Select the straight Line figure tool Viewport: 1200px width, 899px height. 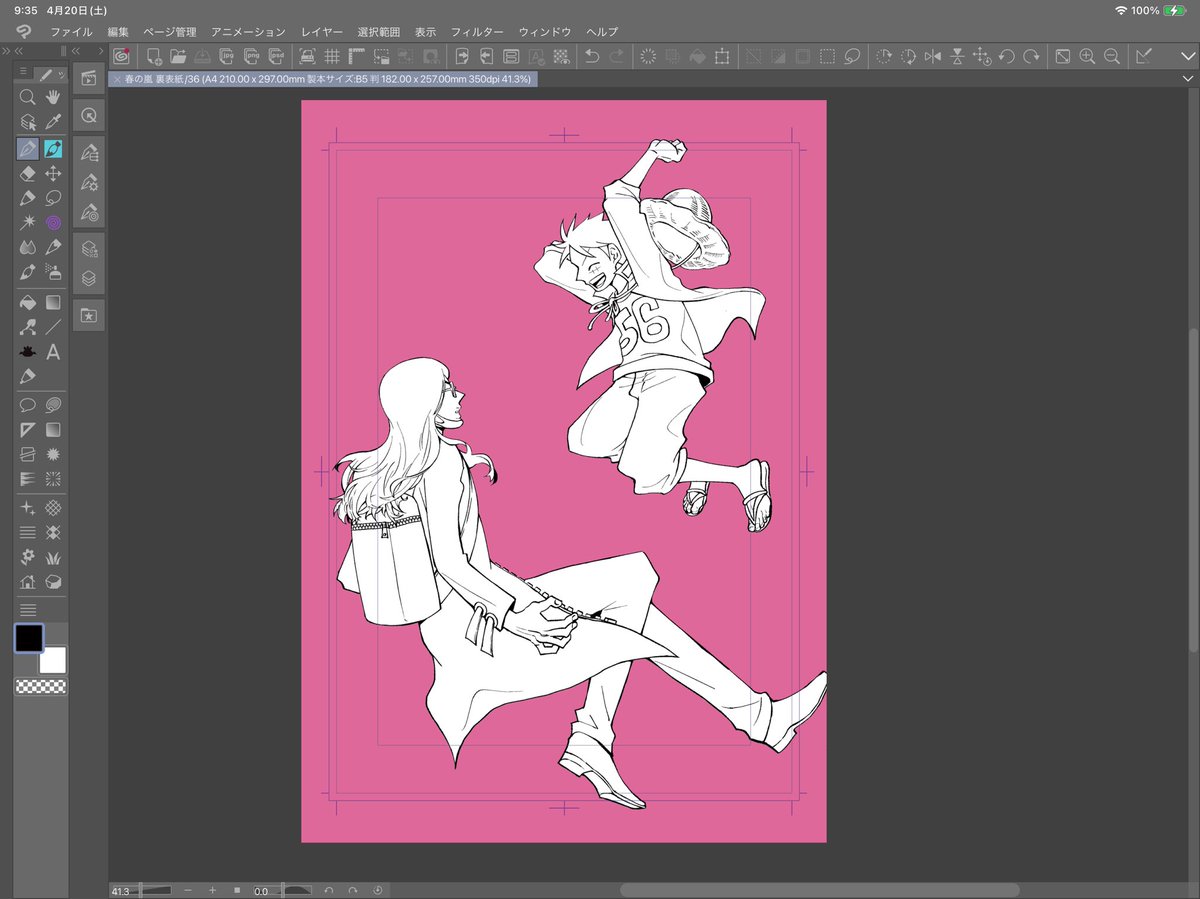click(x=53, y=326)
